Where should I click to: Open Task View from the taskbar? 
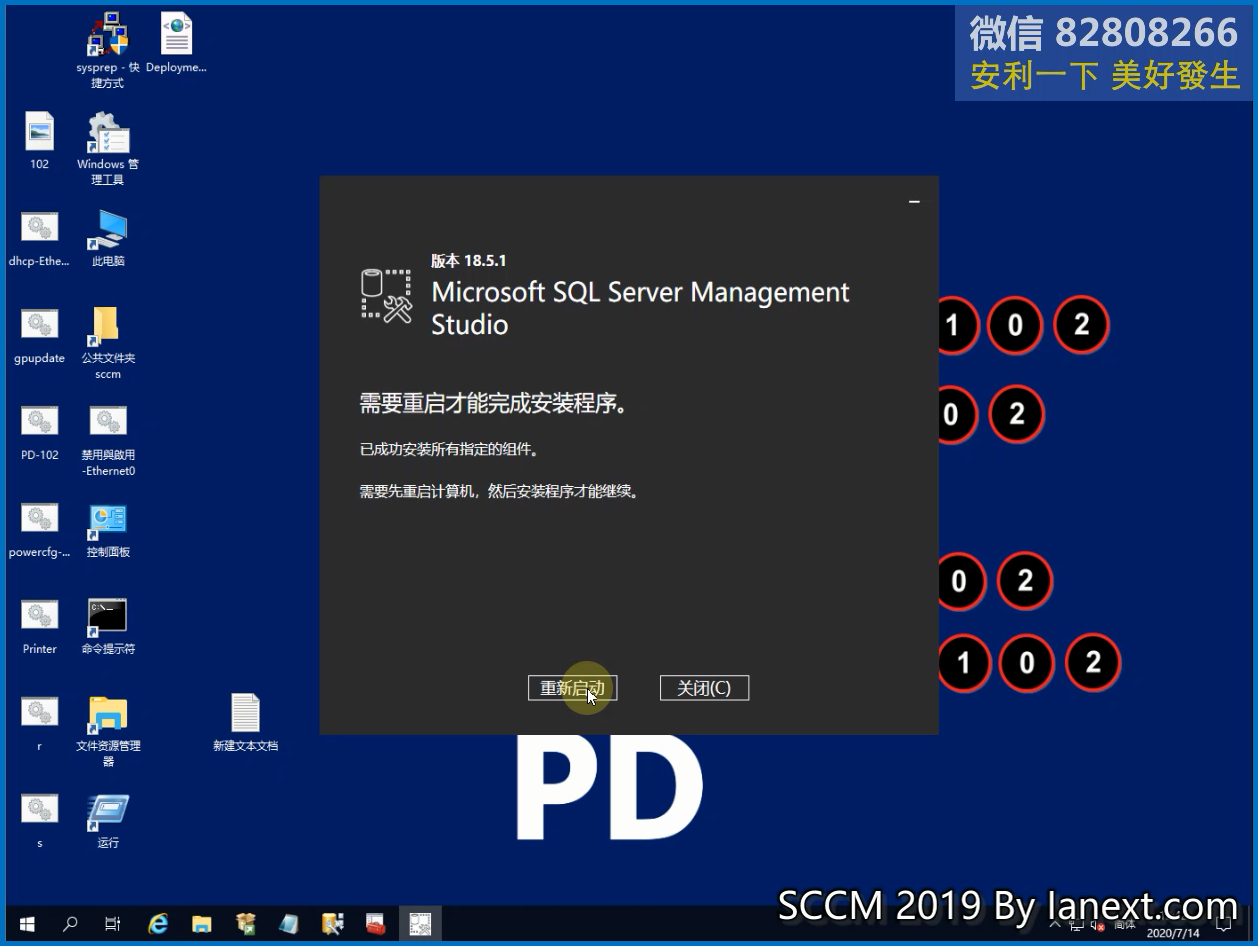click(x=113, y=924)
